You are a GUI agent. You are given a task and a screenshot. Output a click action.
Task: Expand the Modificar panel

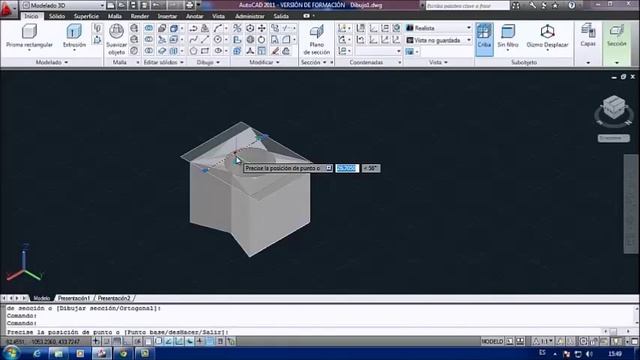click(x=264, y=62)
